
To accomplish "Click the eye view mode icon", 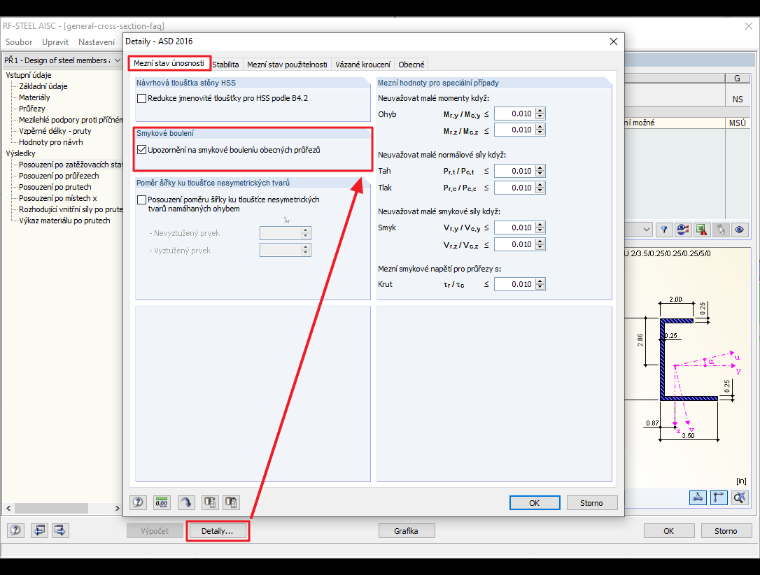I will [740, 229].
